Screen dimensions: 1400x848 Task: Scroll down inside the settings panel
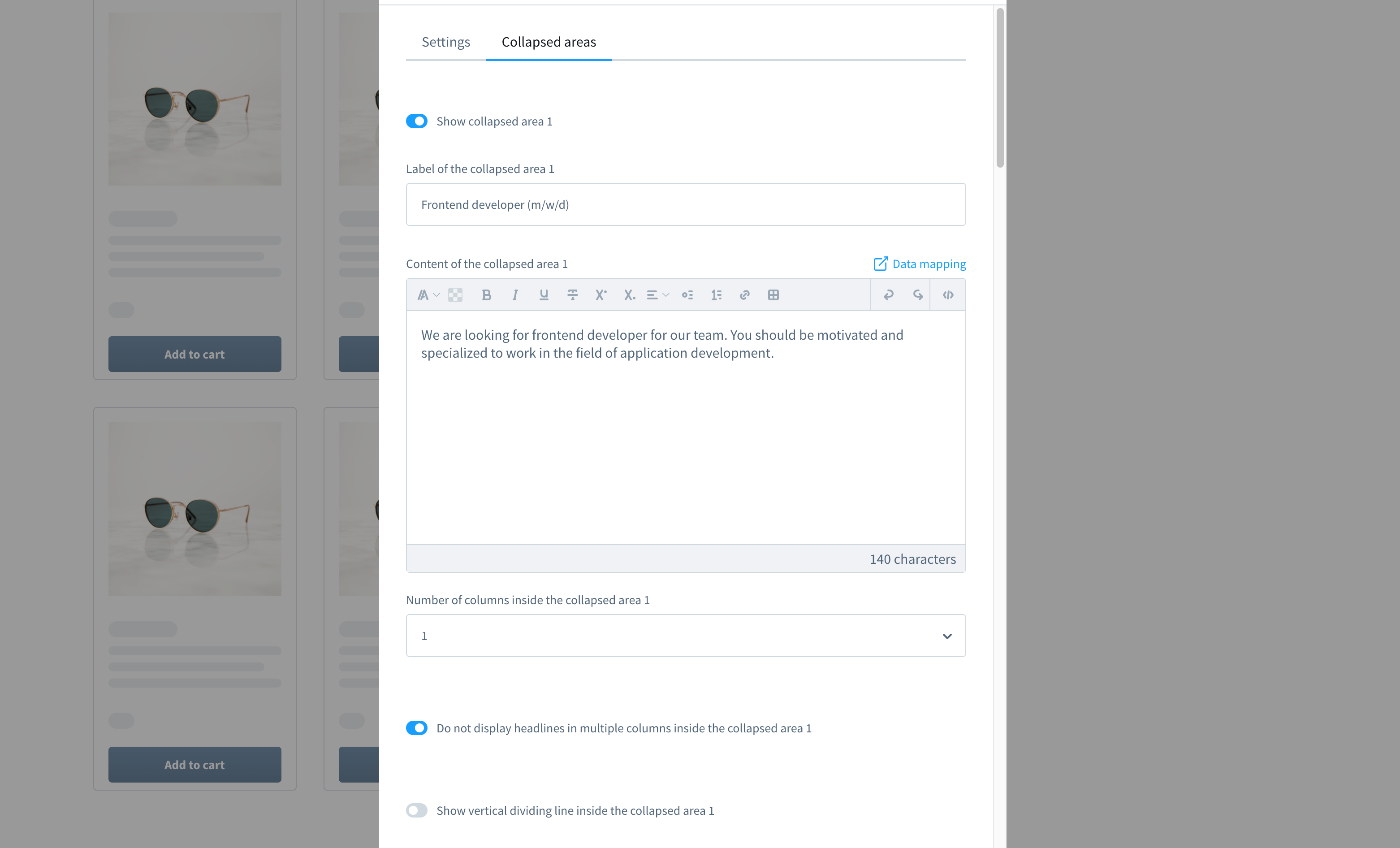[x=997, y=600]
